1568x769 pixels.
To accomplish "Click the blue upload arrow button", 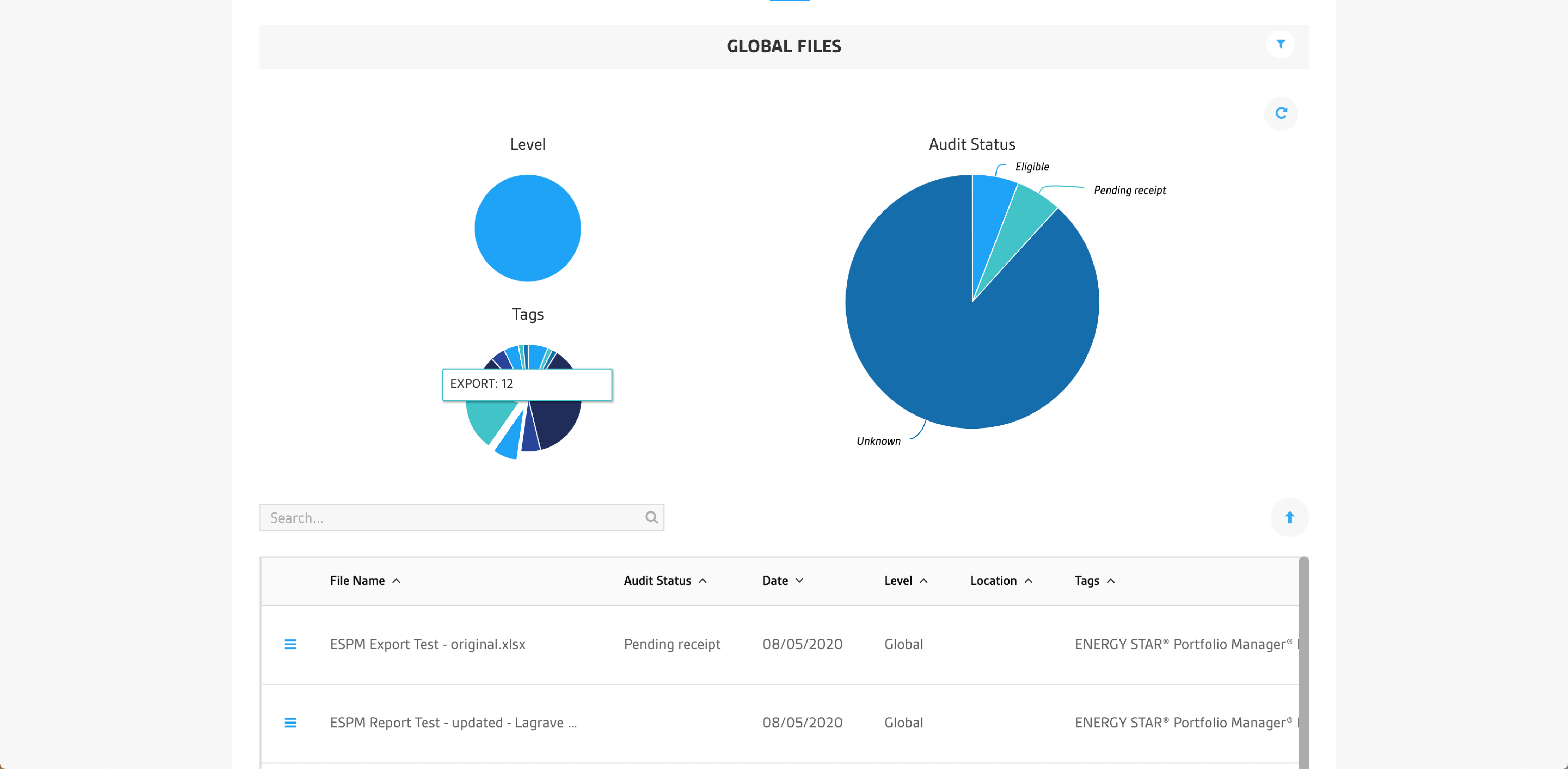I will click(1289, 518).
